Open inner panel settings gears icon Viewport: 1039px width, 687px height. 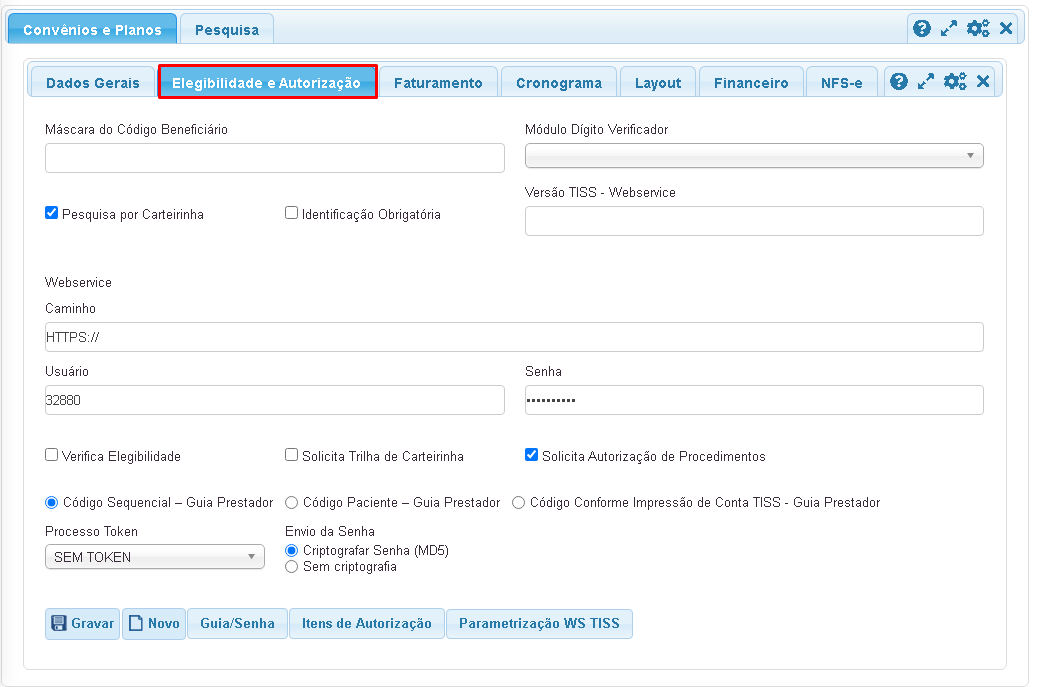point(955,82)
